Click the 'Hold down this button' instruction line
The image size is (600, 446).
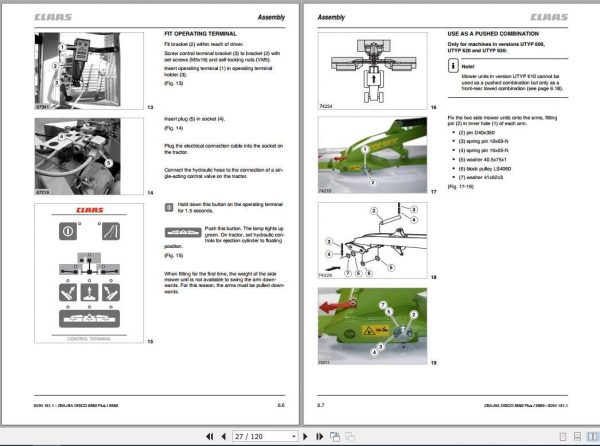click(x=230, y=207)
